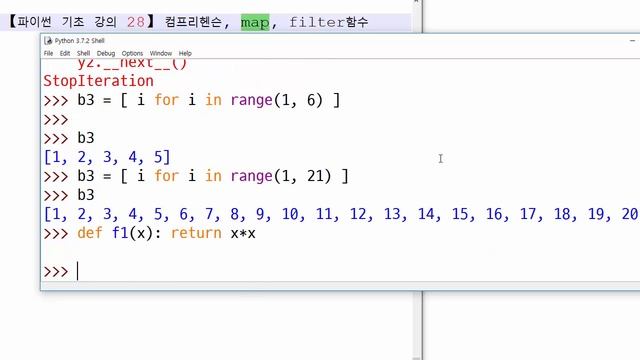This screenshot has width=640, height=360.
Task: Click the 컴프리헨슨 word in the title line
Action: click(x=193, y=22)
